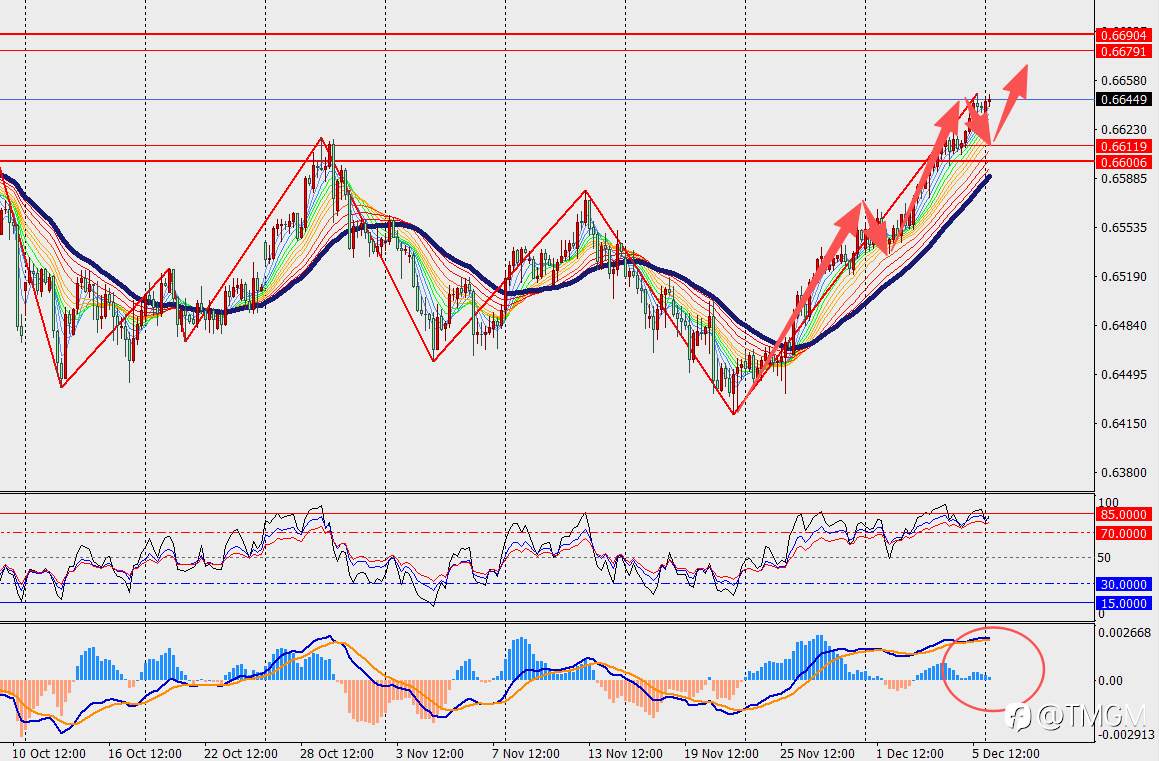
Task: Click the 0.66230 price axis value
Action: 1124,130
